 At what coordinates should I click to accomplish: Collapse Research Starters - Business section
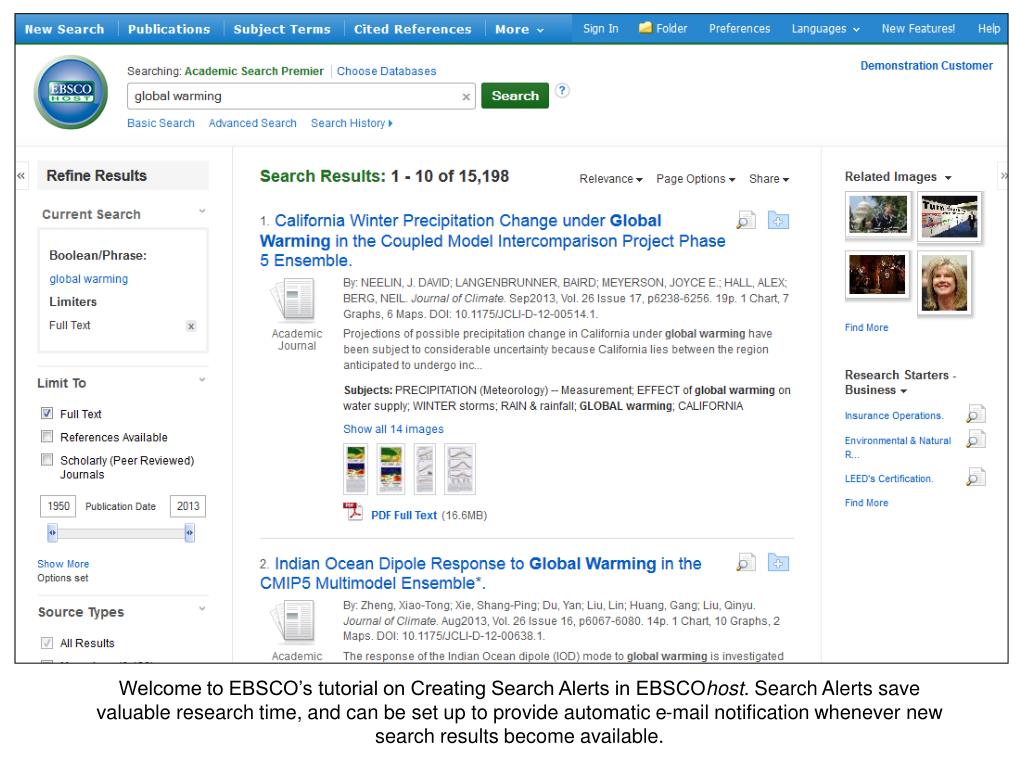(903, 391)
